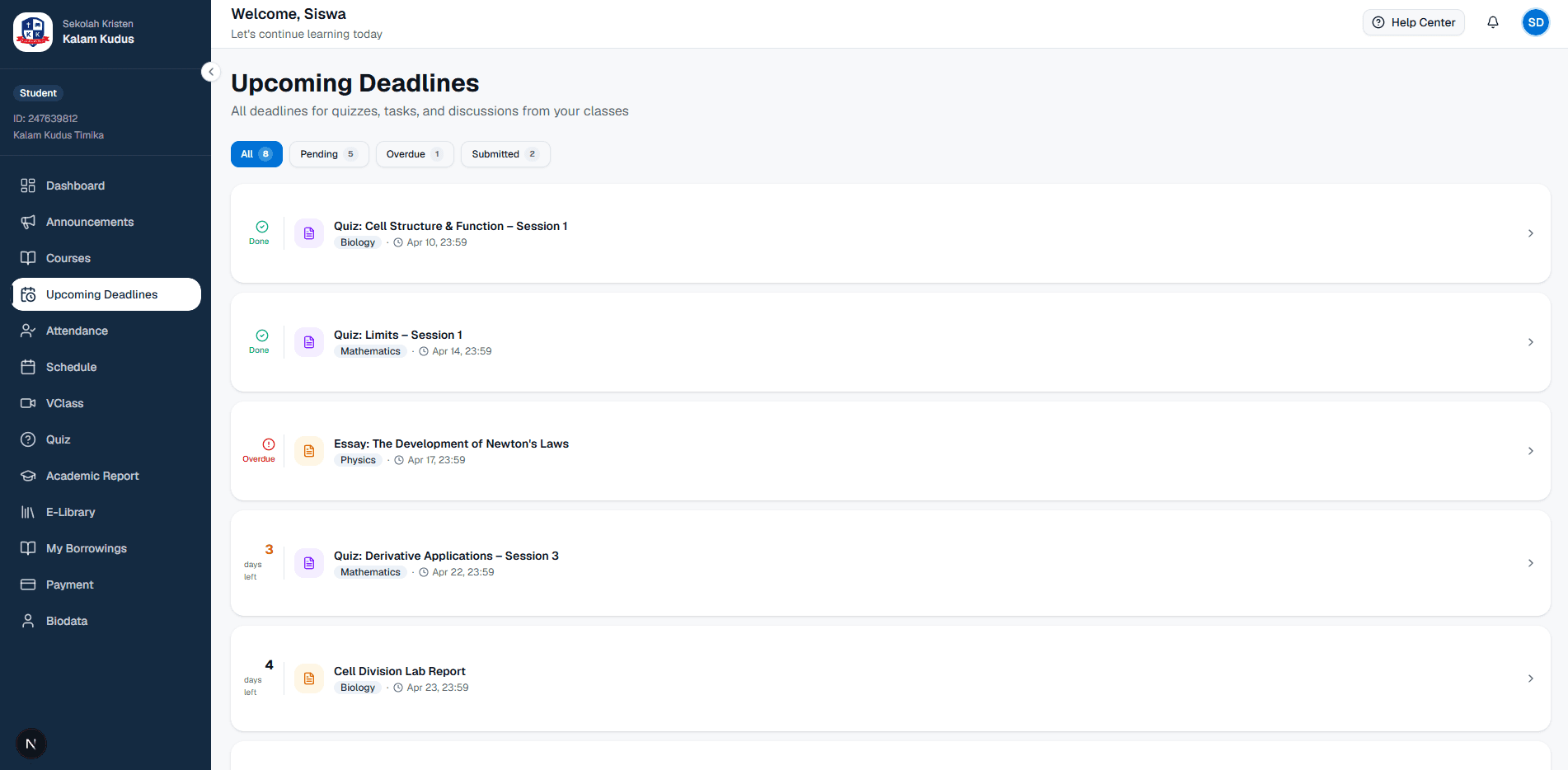
Task: Click the Biology tag on the Cell Division Lab Report
Action: pyautogui.click(x=358, y=688)
